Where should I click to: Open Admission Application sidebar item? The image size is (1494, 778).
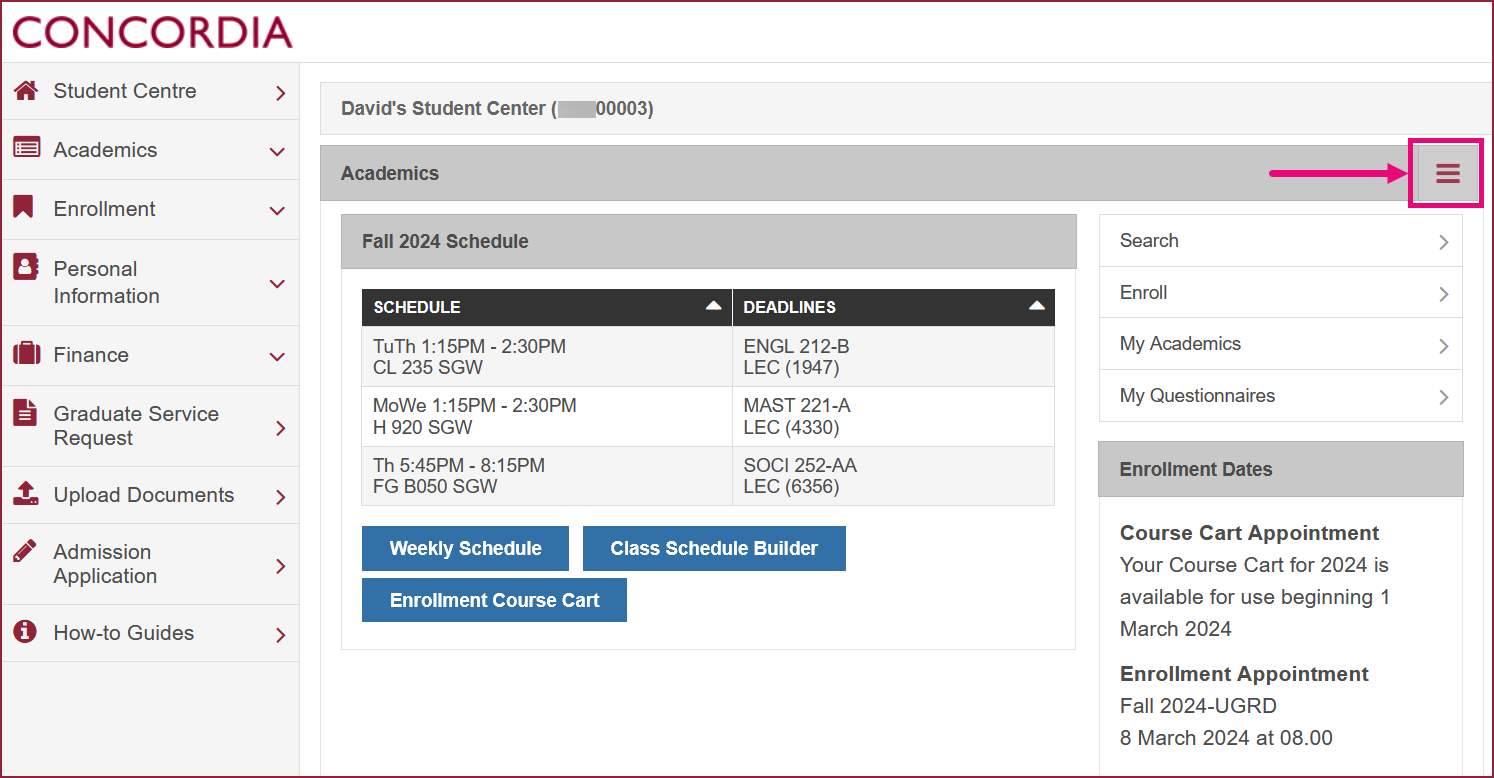(x=150, y=564)
